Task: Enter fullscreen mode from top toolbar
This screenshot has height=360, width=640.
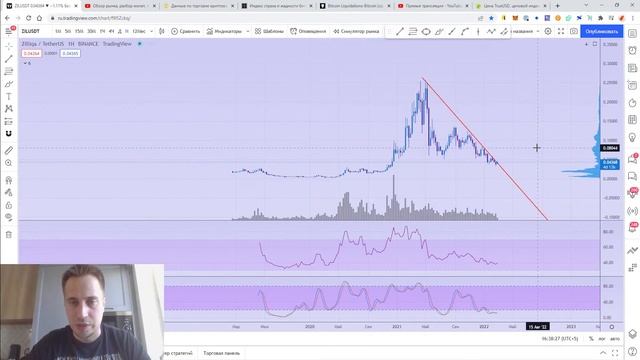Action: [x=561, y=31]
